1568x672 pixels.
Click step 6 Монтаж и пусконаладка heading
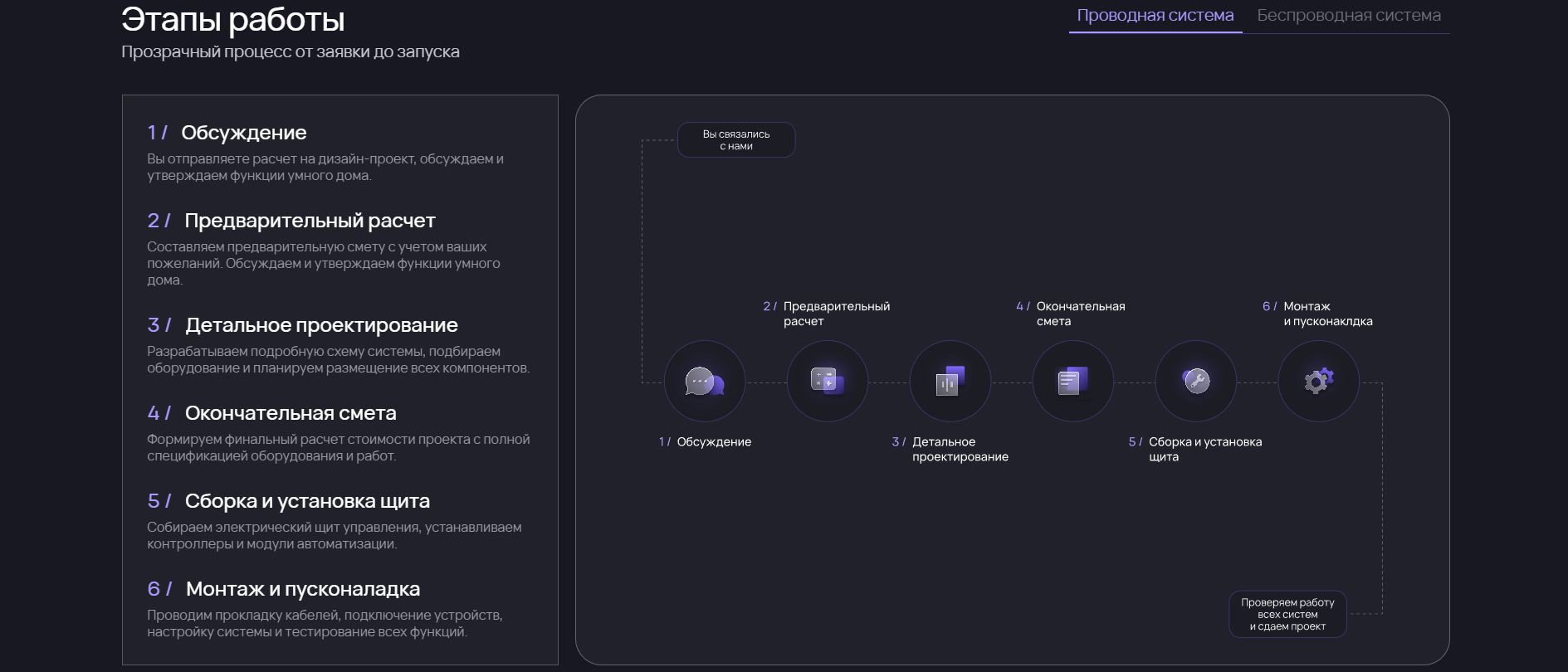tap(283, 589)
